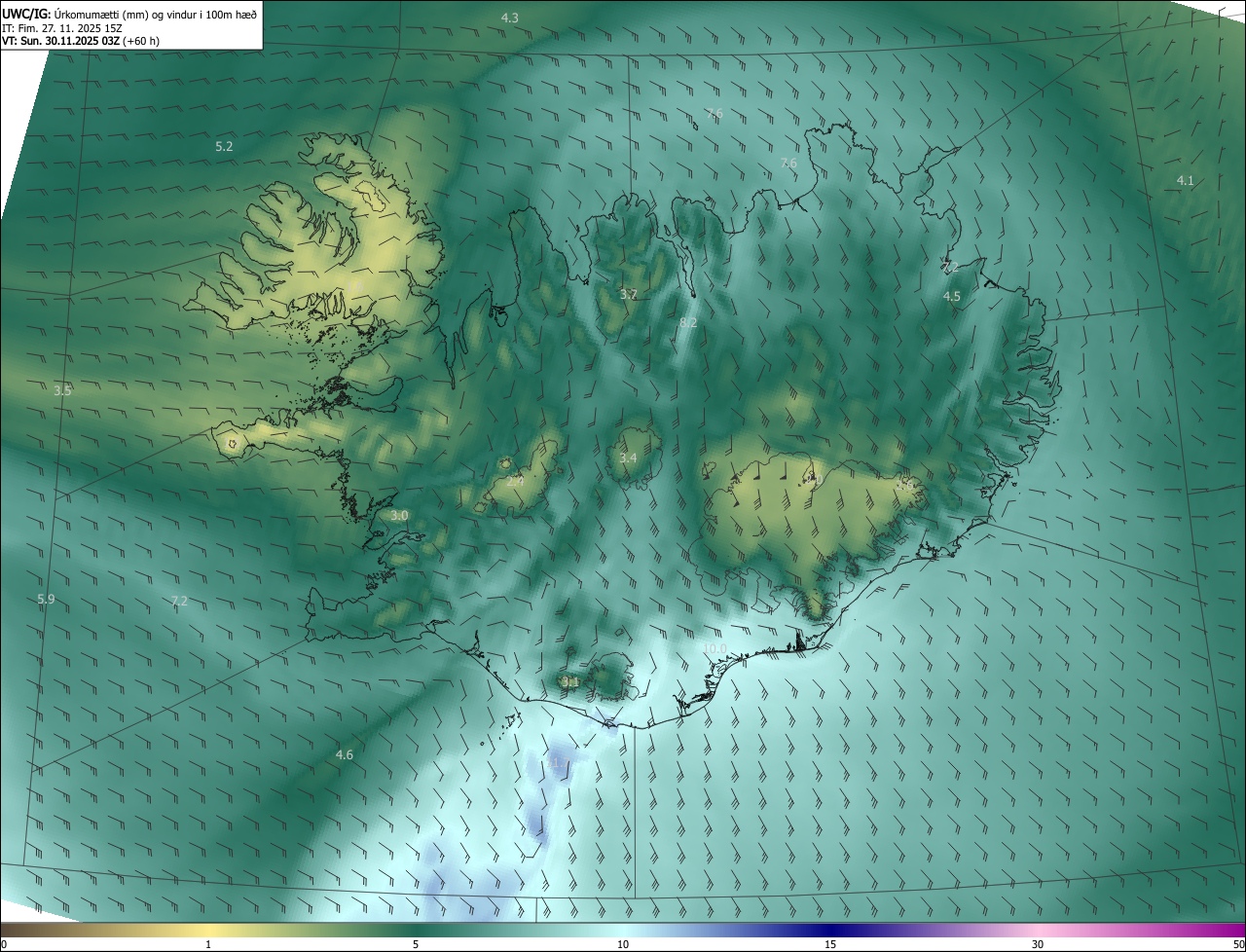Click the 4.3 value label on the map
Image resolution: width=1246 pixels, height=952 pixels.
510,18
